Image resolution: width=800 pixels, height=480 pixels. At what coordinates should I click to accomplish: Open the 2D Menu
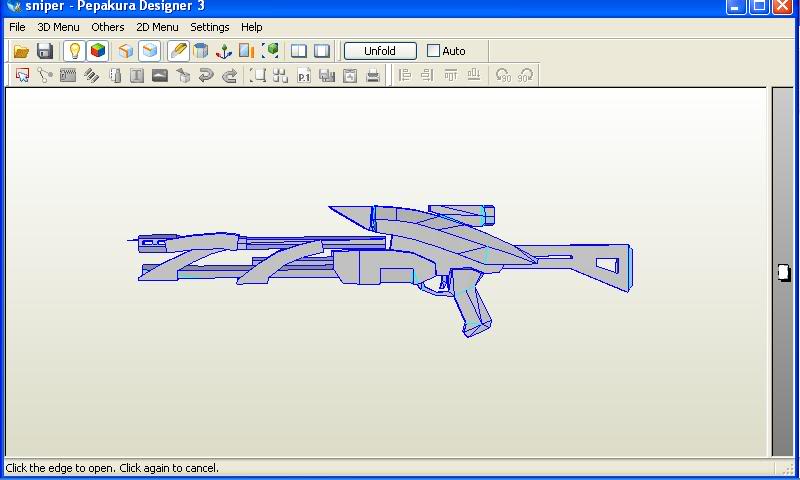point(157,27)
